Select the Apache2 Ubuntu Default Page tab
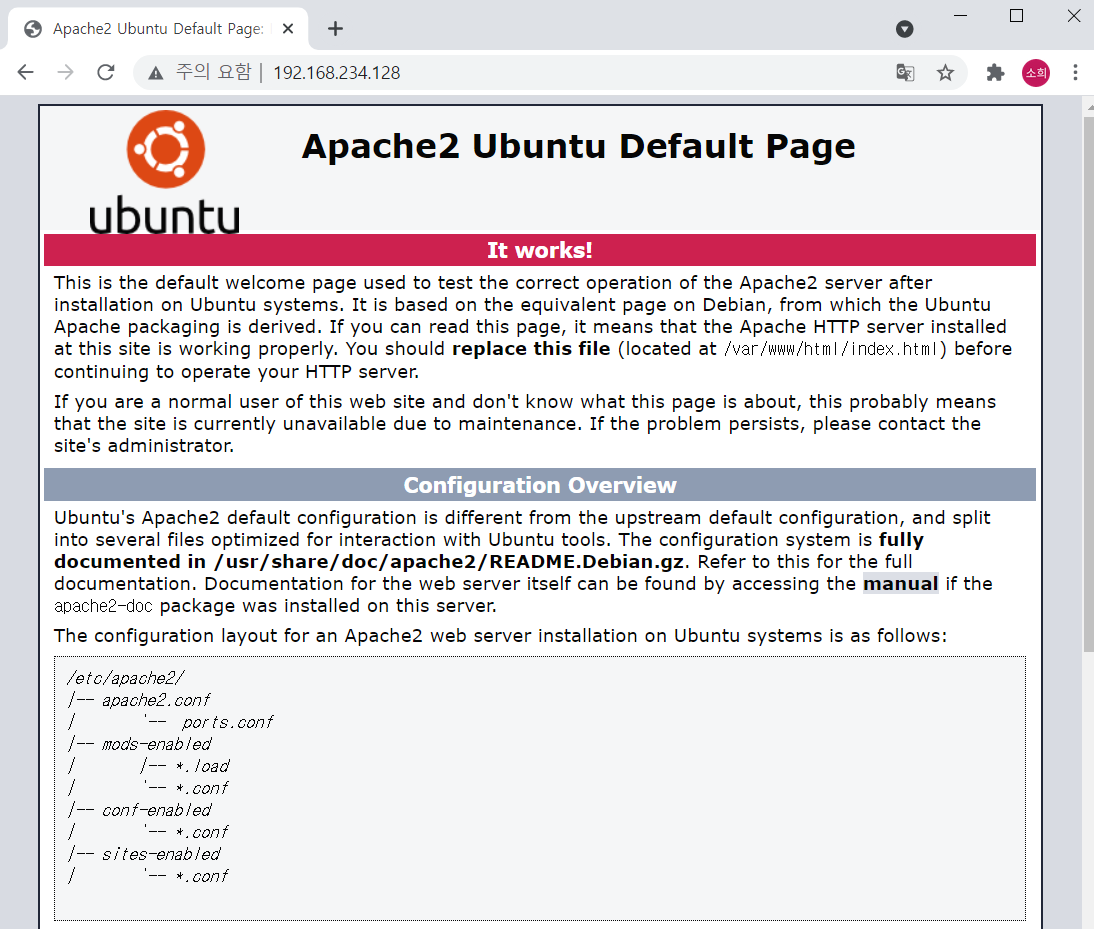The width and height of the screenshot is (1094, 929). click(158, 29)
